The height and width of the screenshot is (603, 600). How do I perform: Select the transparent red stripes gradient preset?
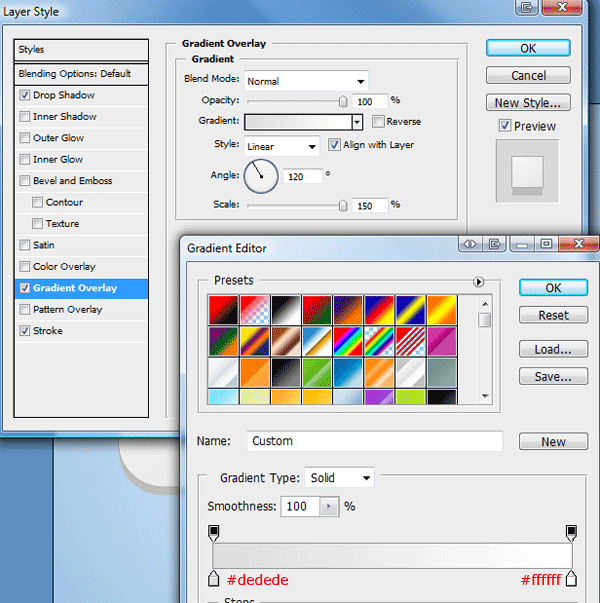pyautogui.click(x=410, y=341)
